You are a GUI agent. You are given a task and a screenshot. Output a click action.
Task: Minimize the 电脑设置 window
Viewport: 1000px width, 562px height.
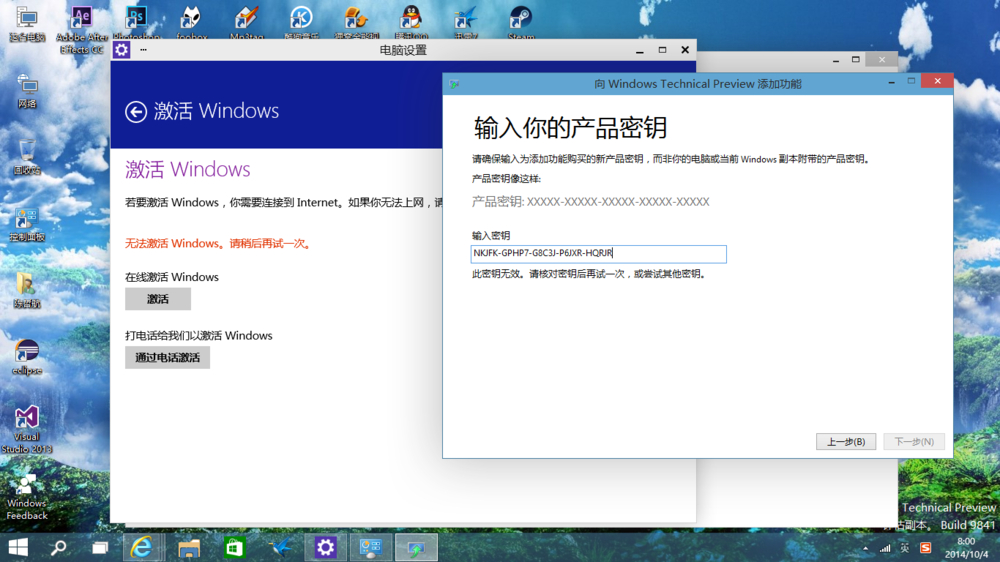640,50
